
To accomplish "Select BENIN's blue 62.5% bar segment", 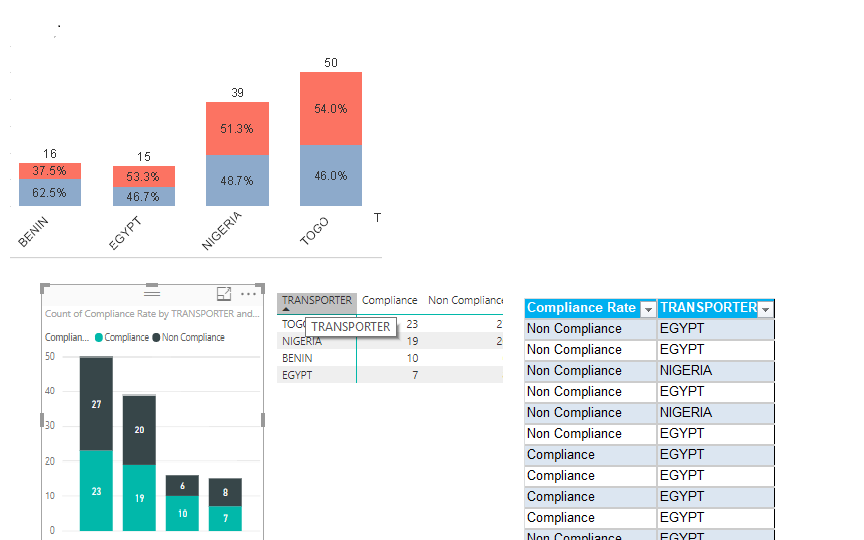I will 50,192.
